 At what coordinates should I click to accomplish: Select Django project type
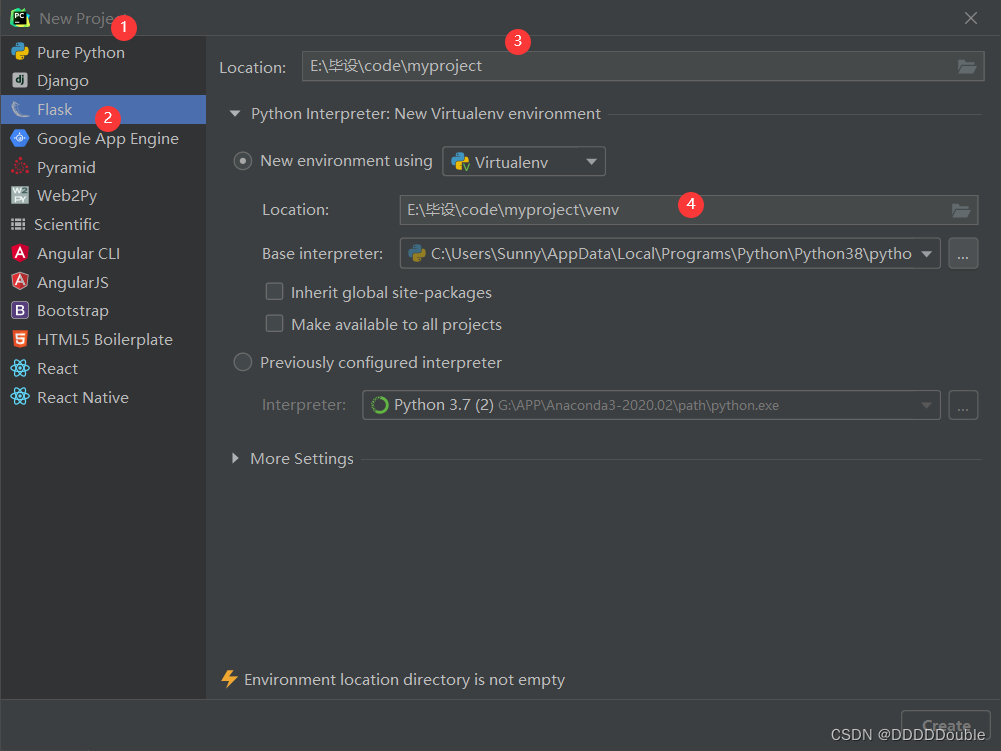[103, 80]
